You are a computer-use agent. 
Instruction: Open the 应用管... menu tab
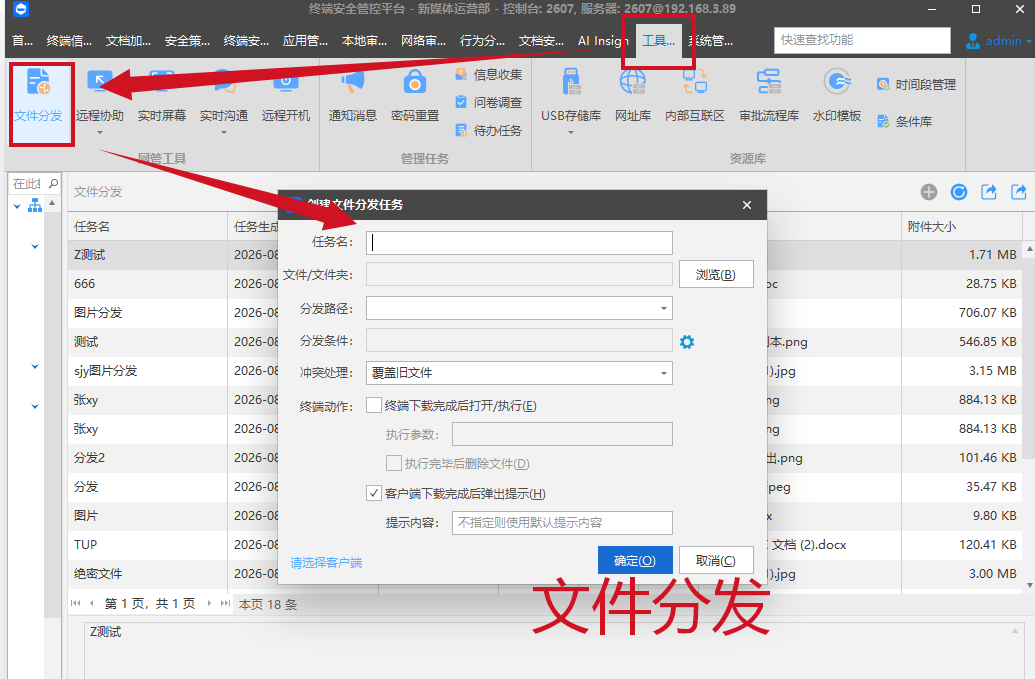click(x=305, y=41)
